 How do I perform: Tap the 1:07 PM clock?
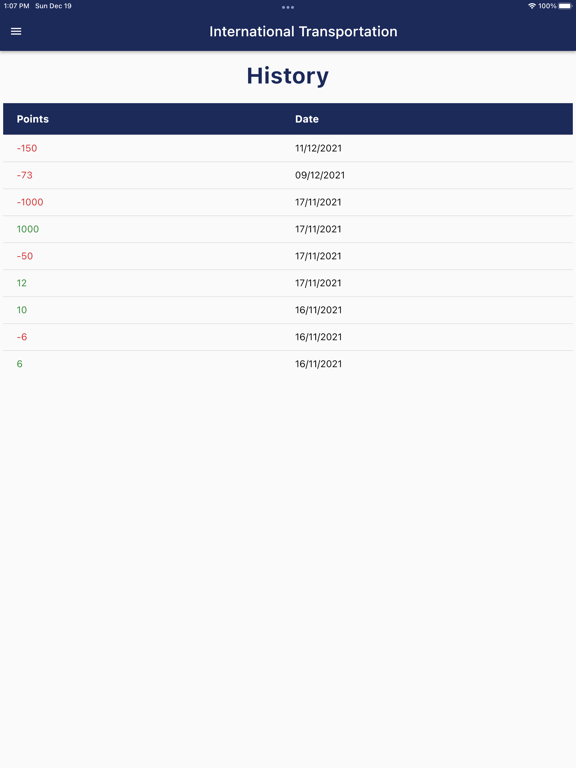[17, 6]
